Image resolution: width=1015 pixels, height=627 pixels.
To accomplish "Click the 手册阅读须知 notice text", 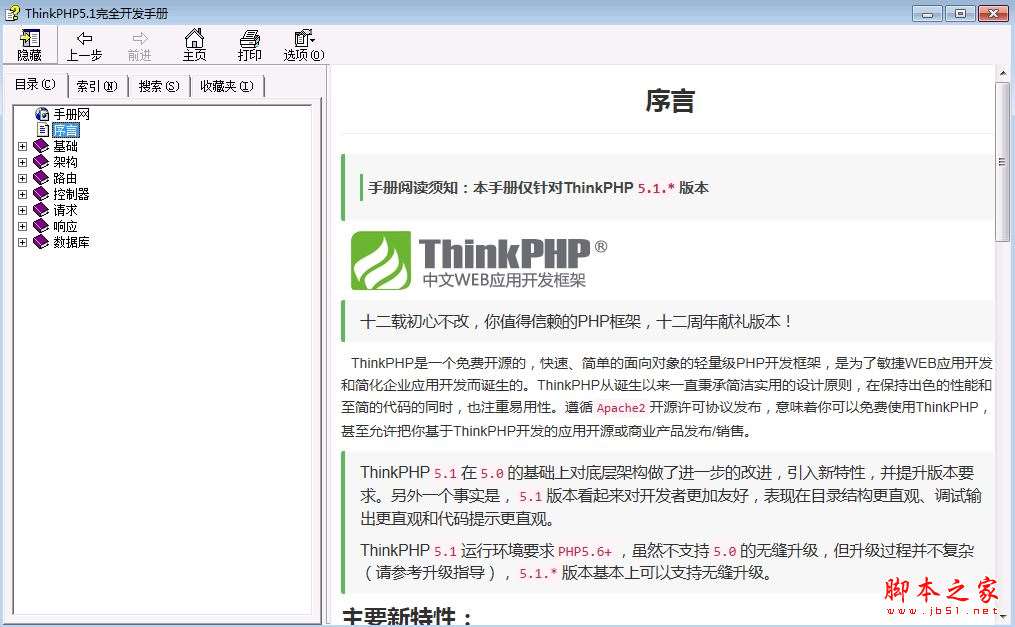I will coord(539,188).
